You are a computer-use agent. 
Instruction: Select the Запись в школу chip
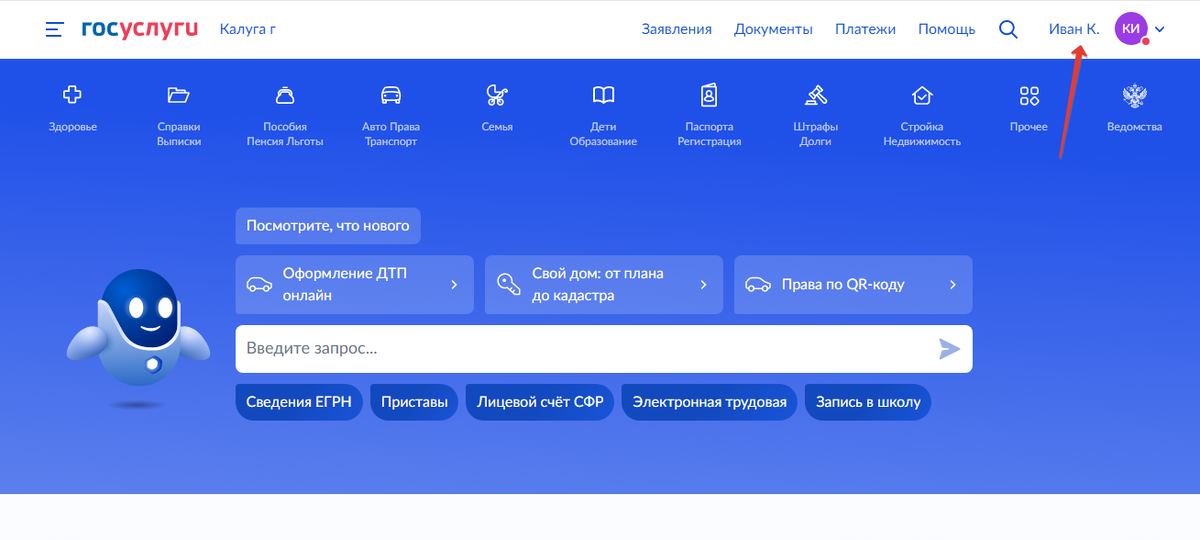[868, 402]
